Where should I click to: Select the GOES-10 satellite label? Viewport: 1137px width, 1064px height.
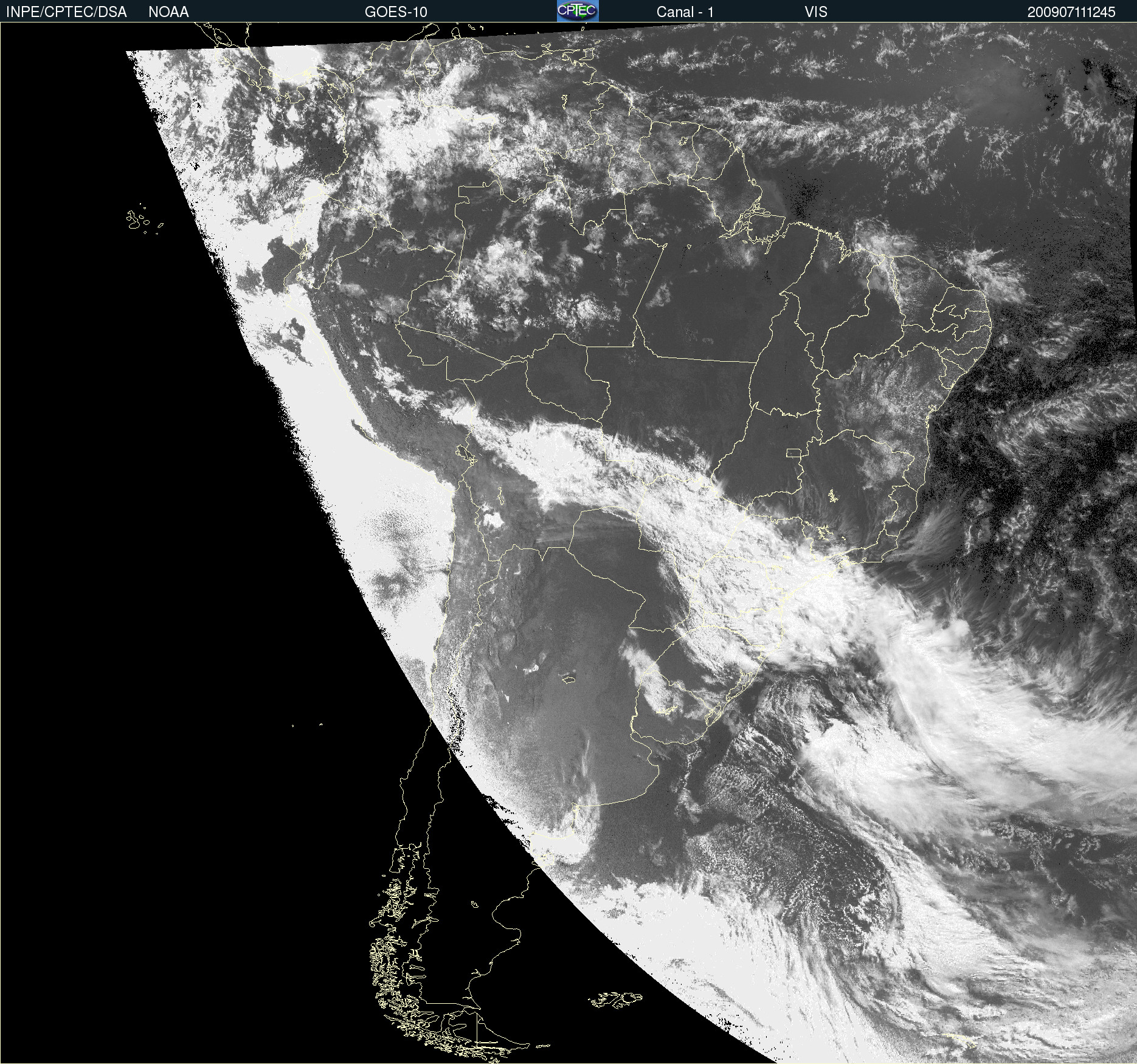pyautogui.click(x=396, y=12)
